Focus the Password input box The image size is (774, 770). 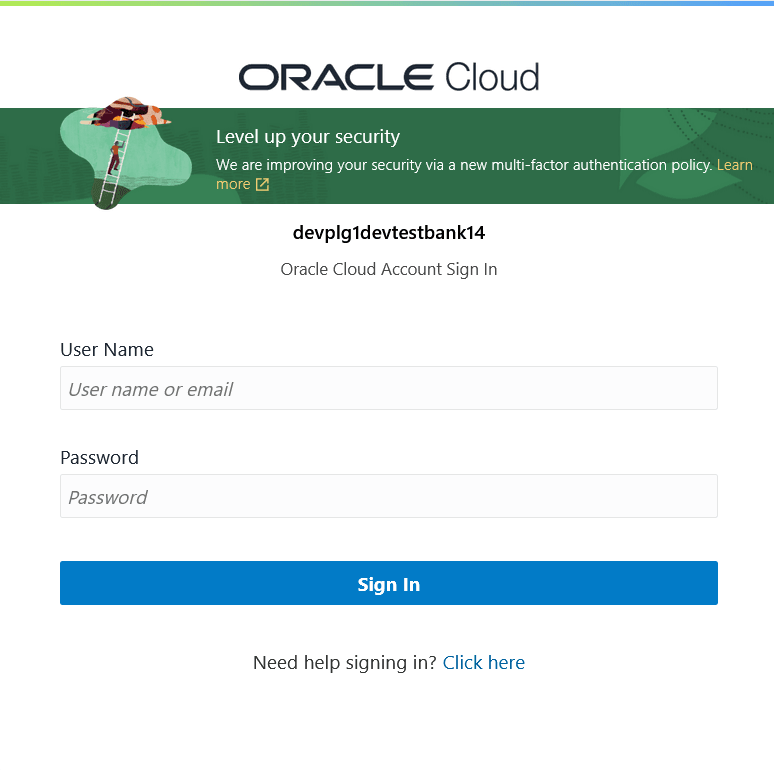click(x=389, y=496)
